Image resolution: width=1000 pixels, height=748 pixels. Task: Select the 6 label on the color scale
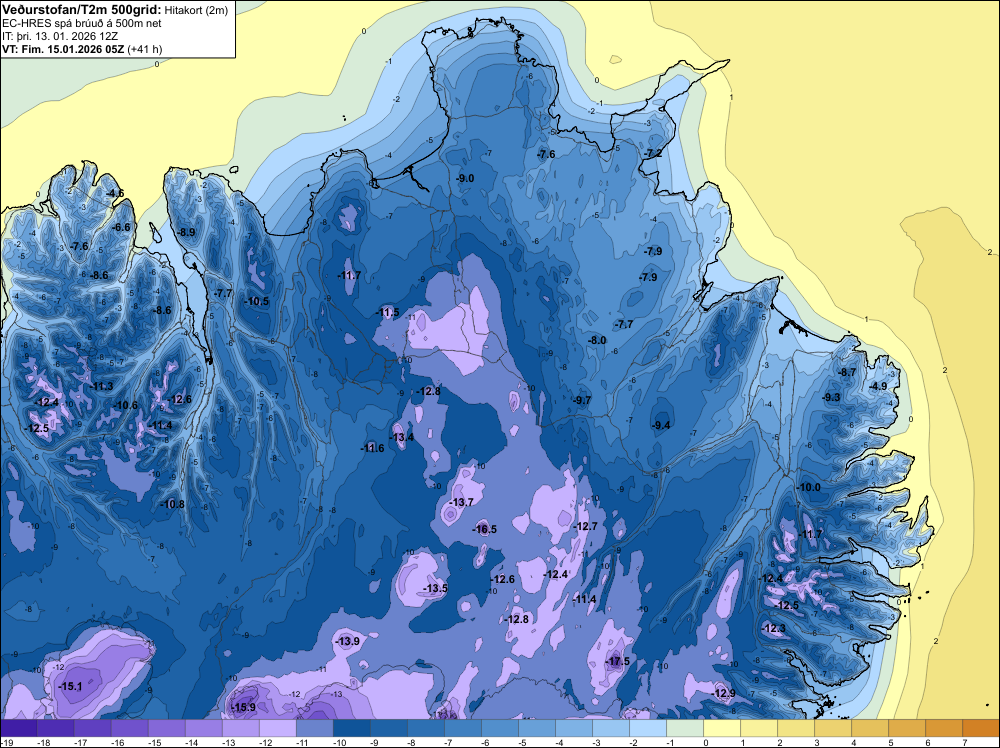point(929,743)
